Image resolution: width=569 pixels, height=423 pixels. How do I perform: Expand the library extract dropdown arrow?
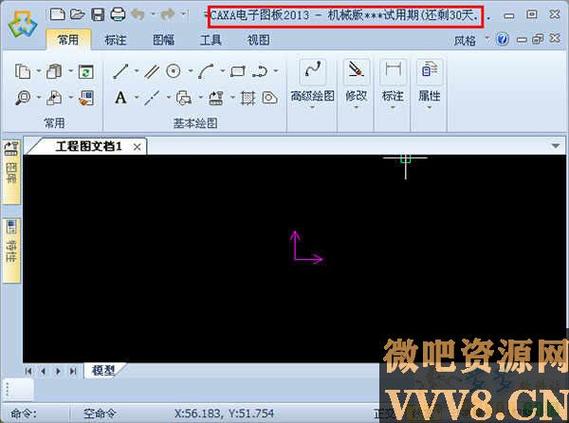[x=232, y=98]
